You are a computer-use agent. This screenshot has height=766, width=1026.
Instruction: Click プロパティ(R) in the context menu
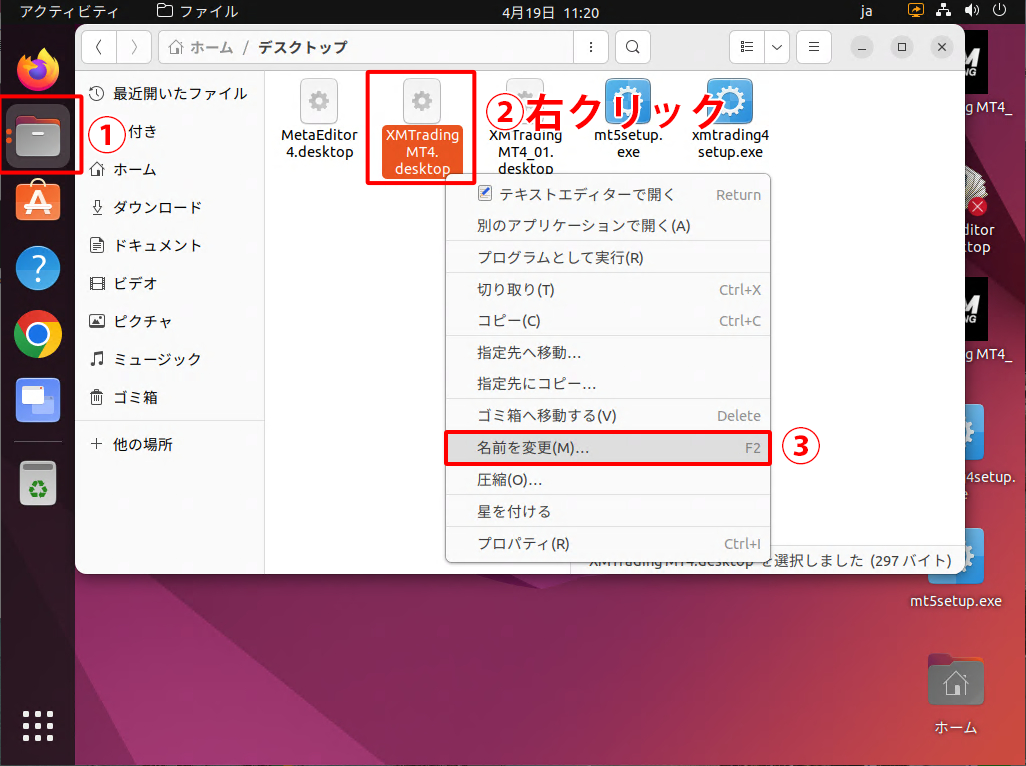click(x=523, y=544)
